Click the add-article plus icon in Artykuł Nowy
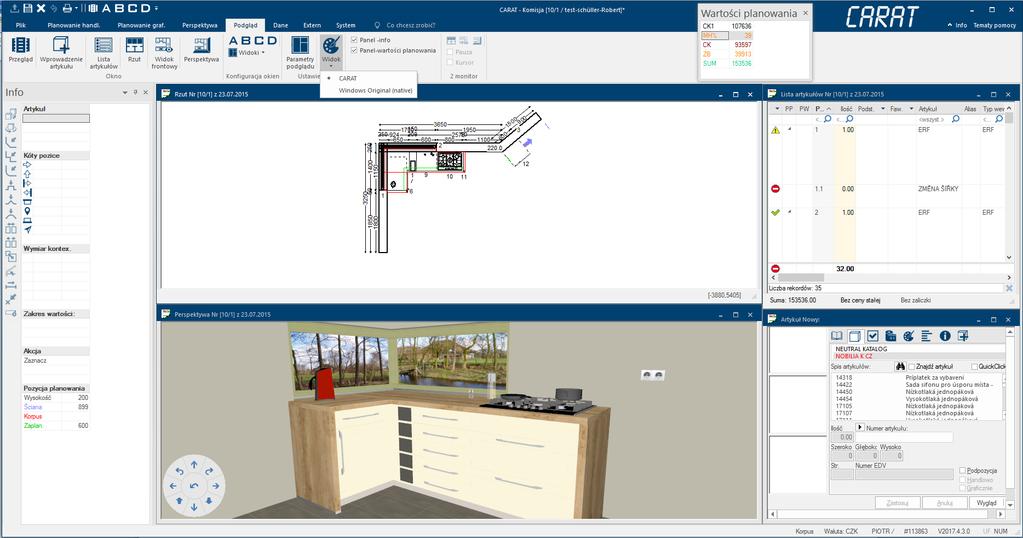The width and height of the screenshot is (1023, 538). [x=963, y=336]
